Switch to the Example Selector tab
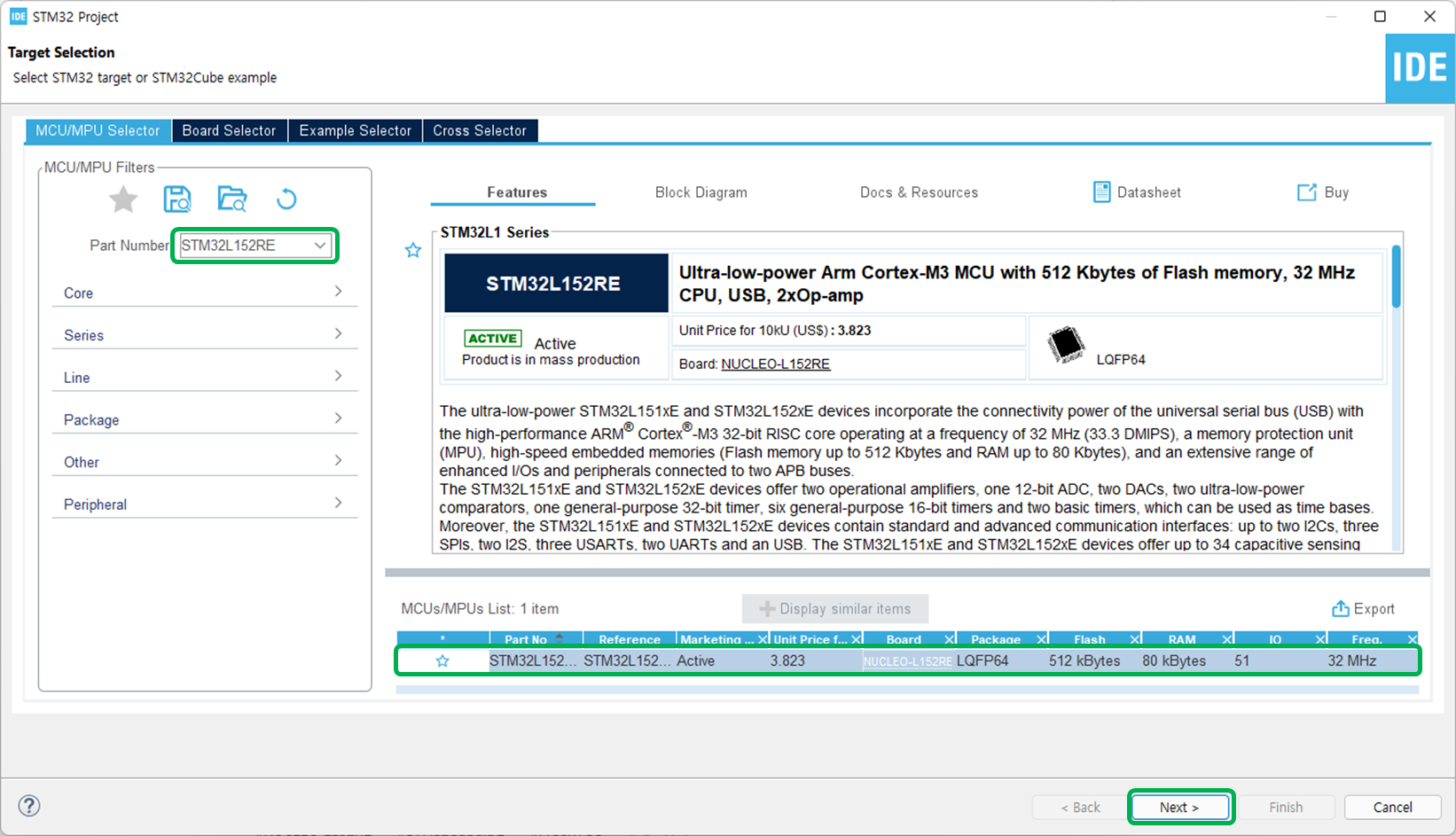 [355, 130]
